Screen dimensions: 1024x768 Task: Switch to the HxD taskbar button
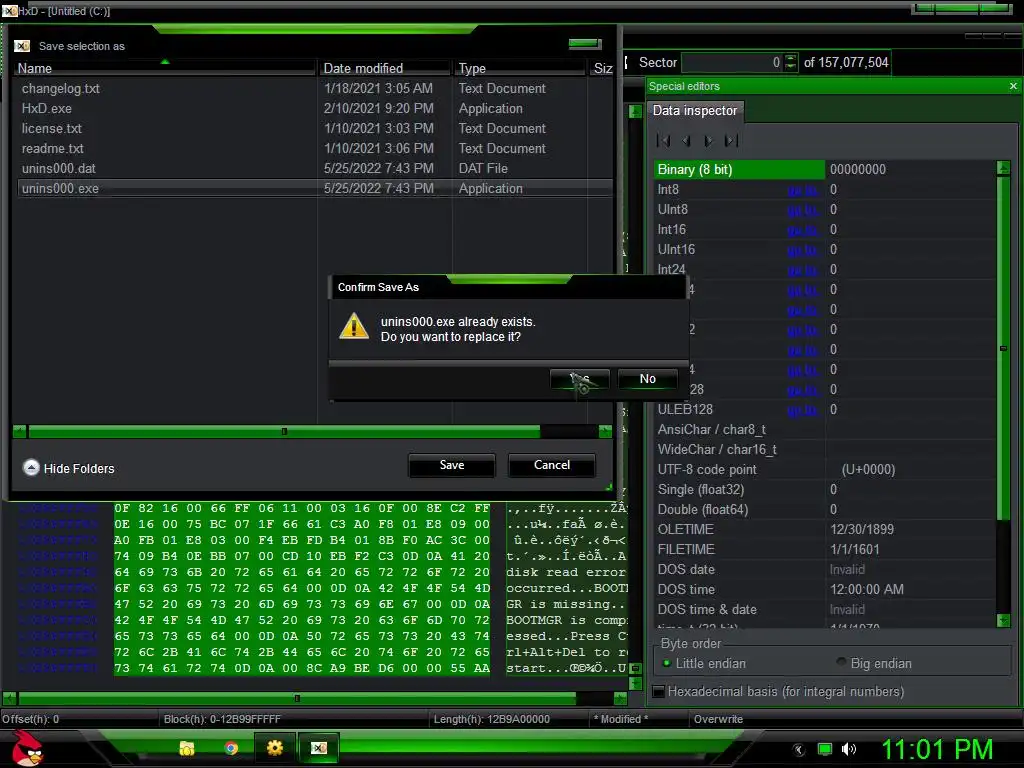coord(319,748)
